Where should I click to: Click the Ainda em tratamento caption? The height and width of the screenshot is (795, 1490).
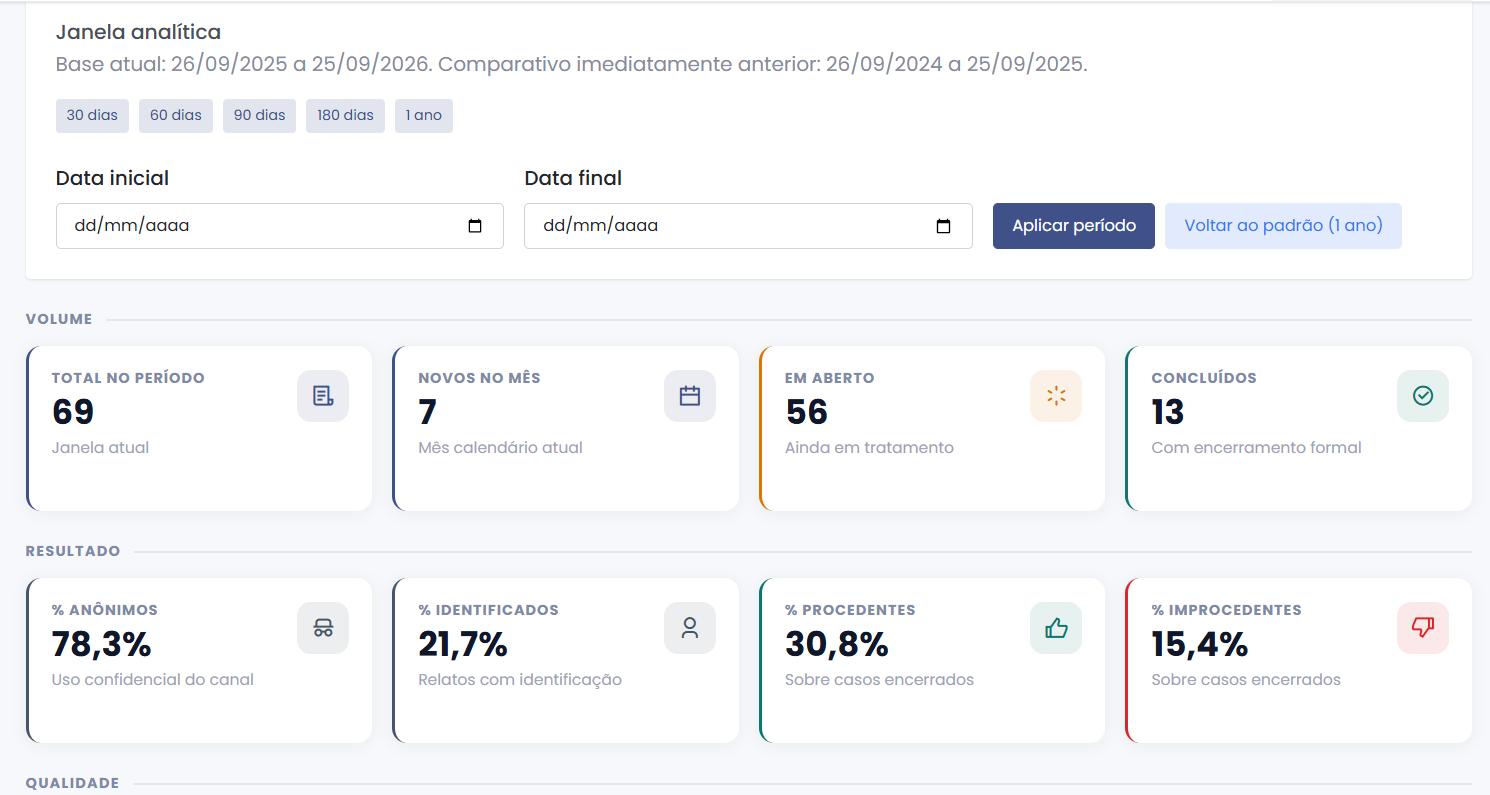pyautogui.click(x=869, y=447)
